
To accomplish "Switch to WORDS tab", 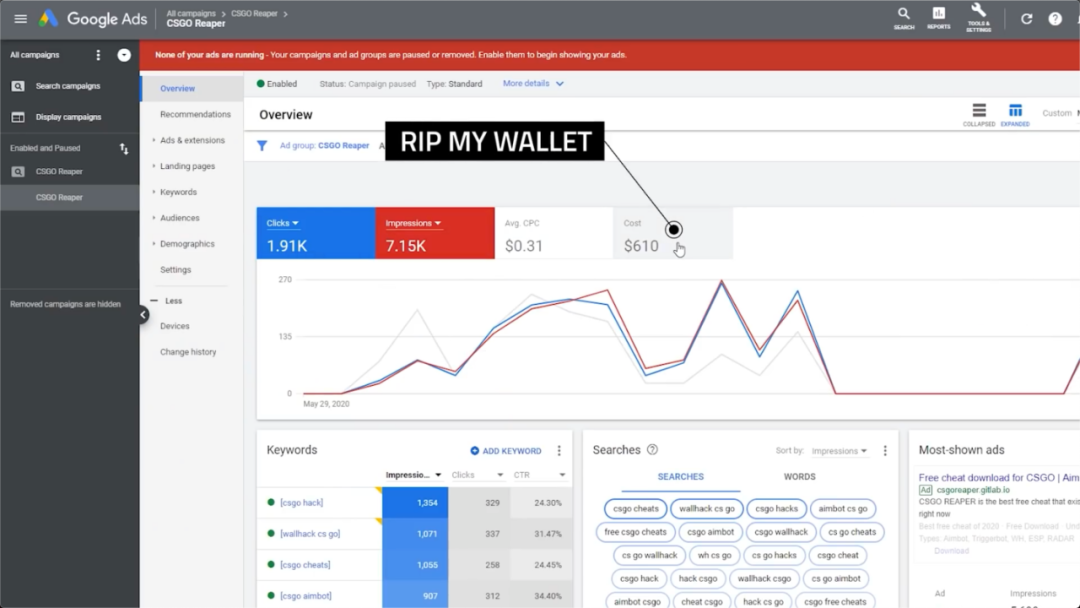I will click(x=799, y=476).
